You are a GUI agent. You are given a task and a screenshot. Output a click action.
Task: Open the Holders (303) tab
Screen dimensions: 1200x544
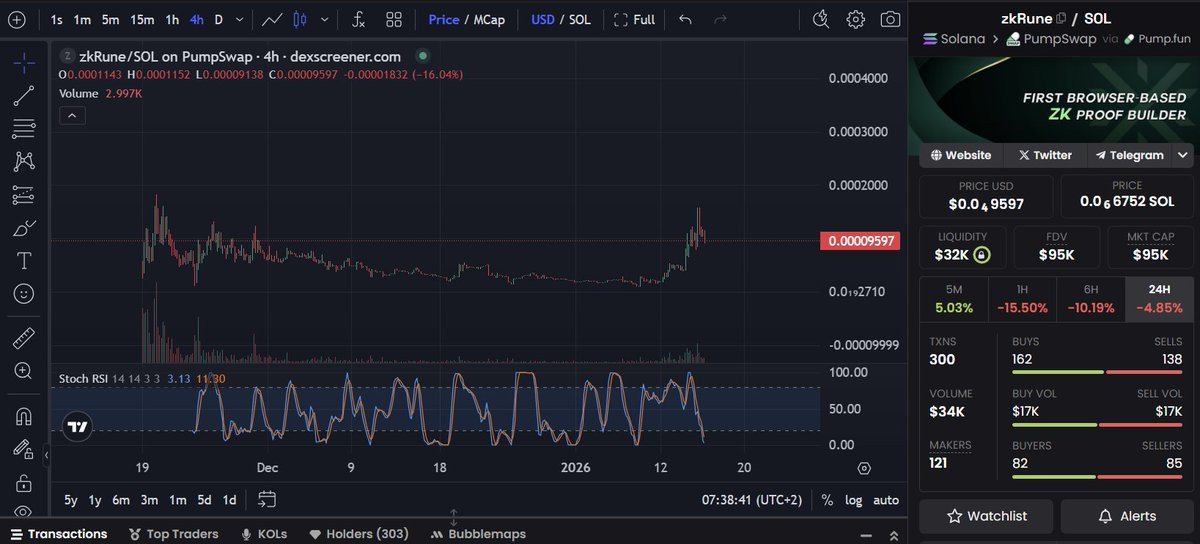click(358, 534)
